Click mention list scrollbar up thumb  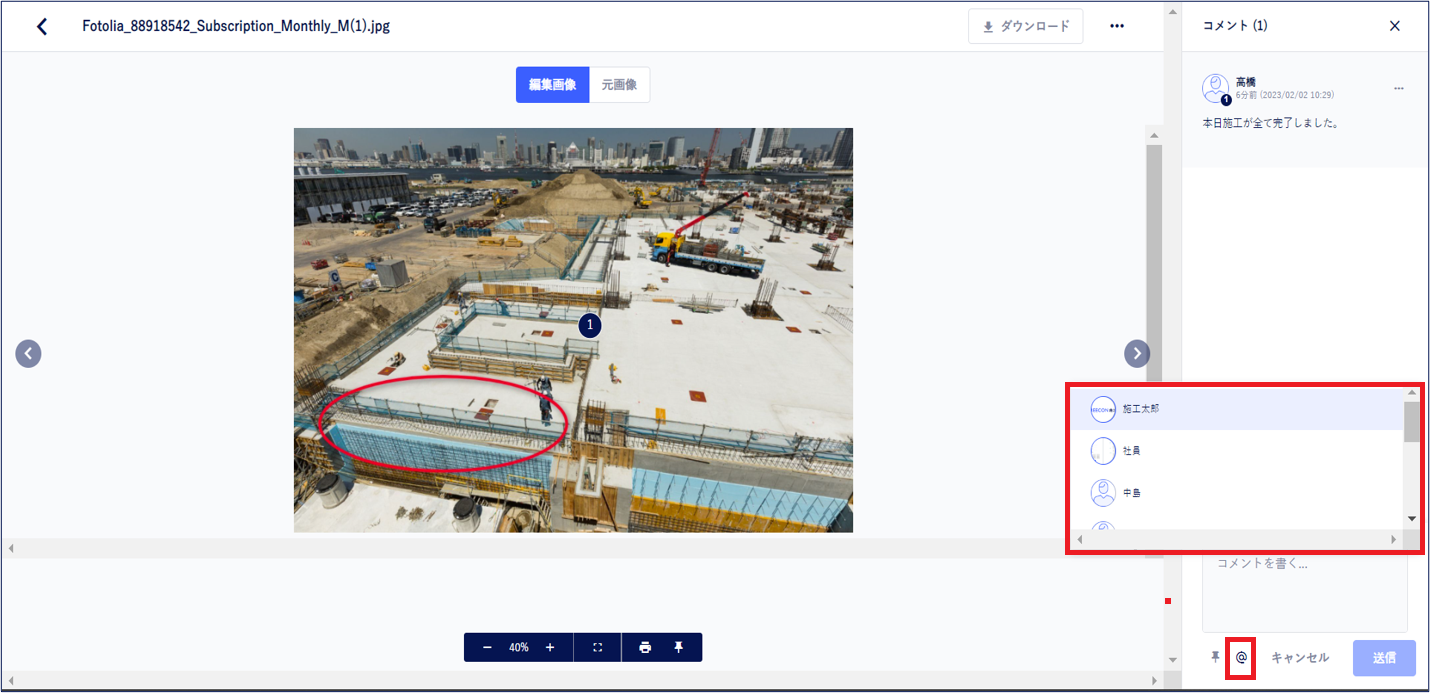tap(1412, 422)
